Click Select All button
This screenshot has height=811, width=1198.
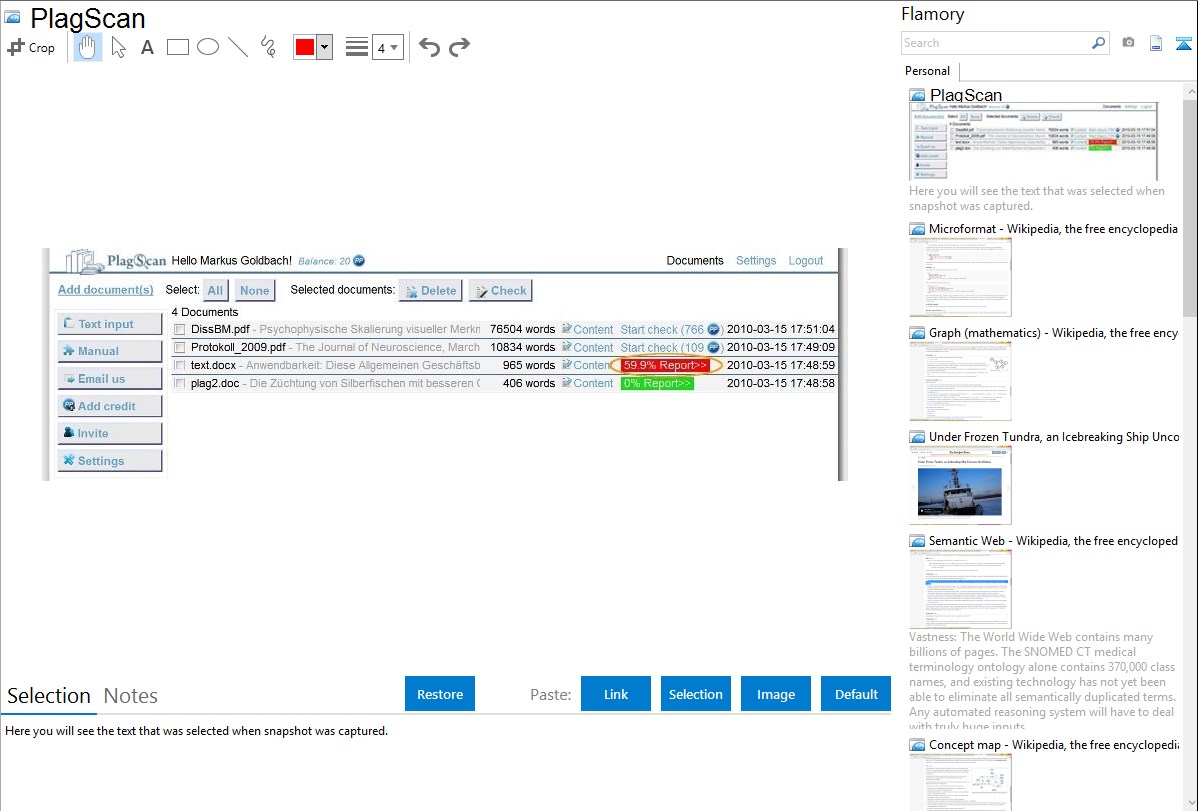pyautogui.click(x=215, y=290)
